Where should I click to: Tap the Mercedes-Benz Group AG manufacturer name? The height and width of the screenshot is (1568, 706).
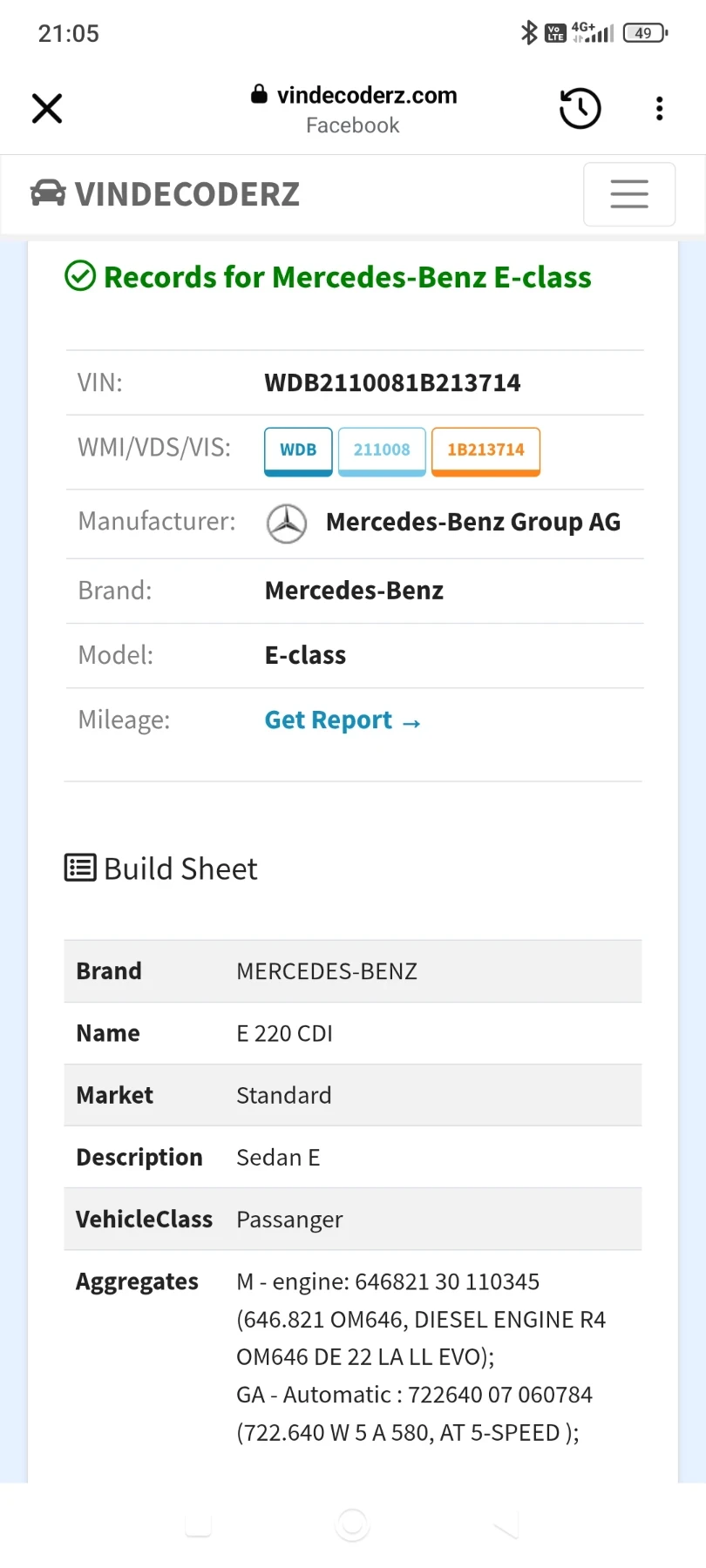point(473,522)
